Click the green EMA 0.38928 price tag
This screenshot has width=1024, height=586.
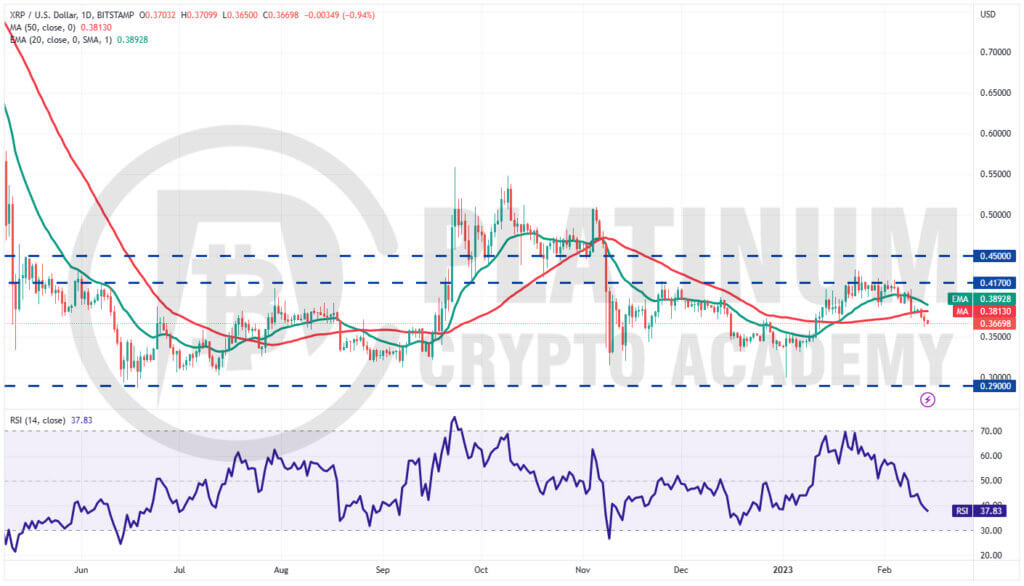[x=982, y=299]
